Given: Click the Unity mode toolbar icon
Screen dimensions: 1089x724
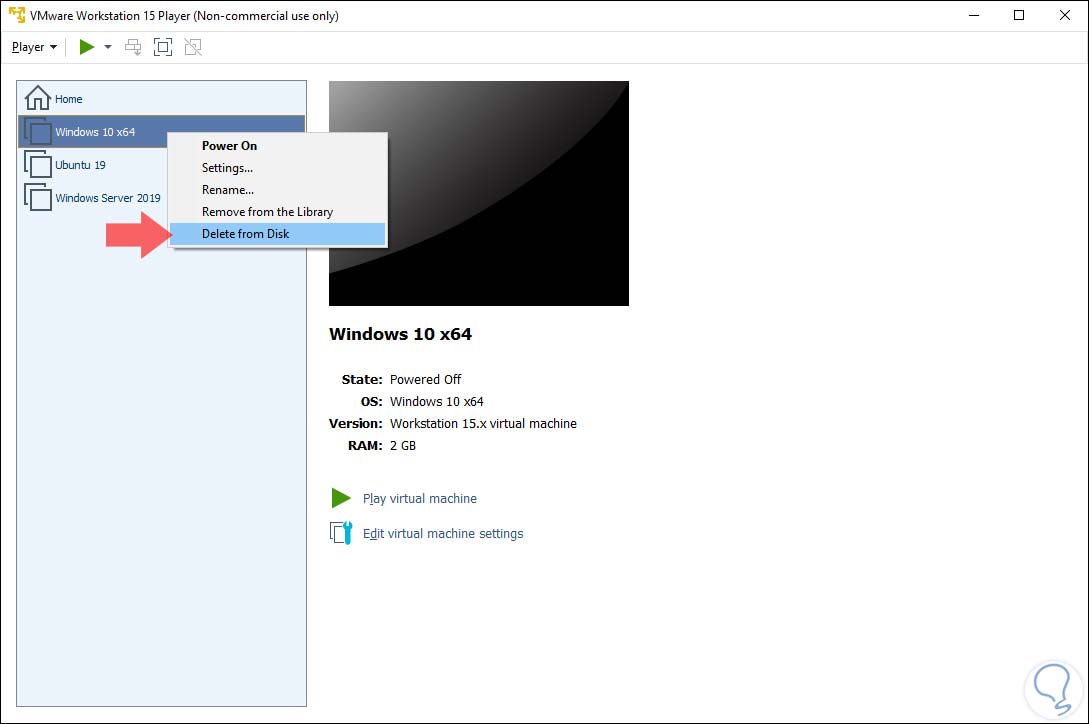Looking at the screenshot, I should pyautogui.click(x=193, y=47).
